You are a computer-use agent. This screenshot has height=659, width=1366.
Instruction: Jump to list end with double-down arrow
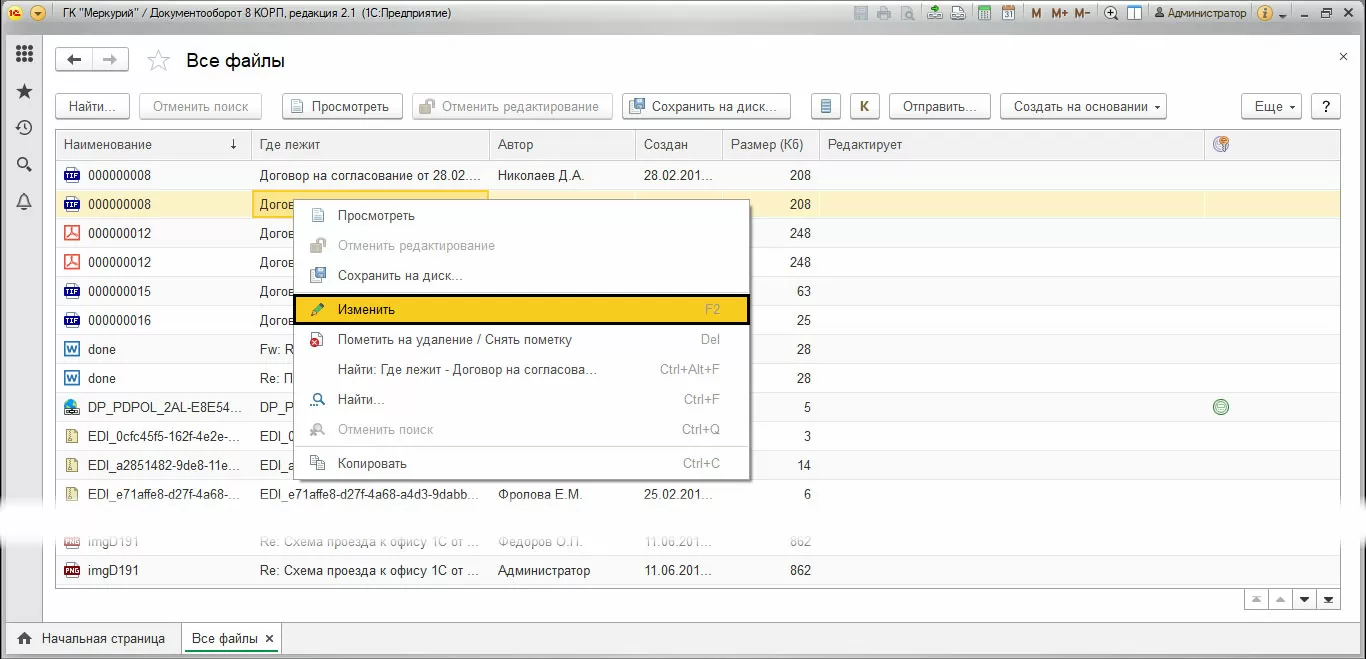(x=1328, y=599)
